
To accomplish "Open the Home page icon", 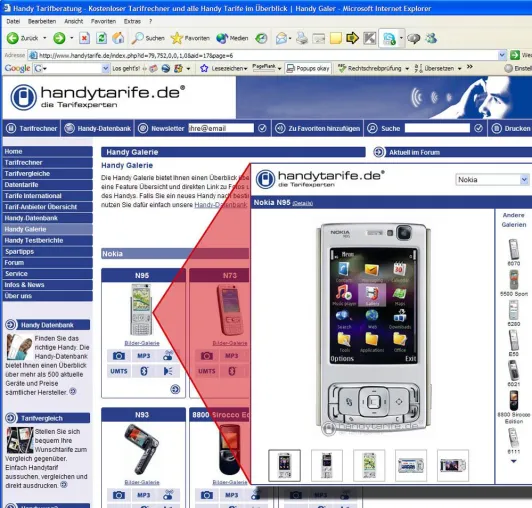I will 118,38.
